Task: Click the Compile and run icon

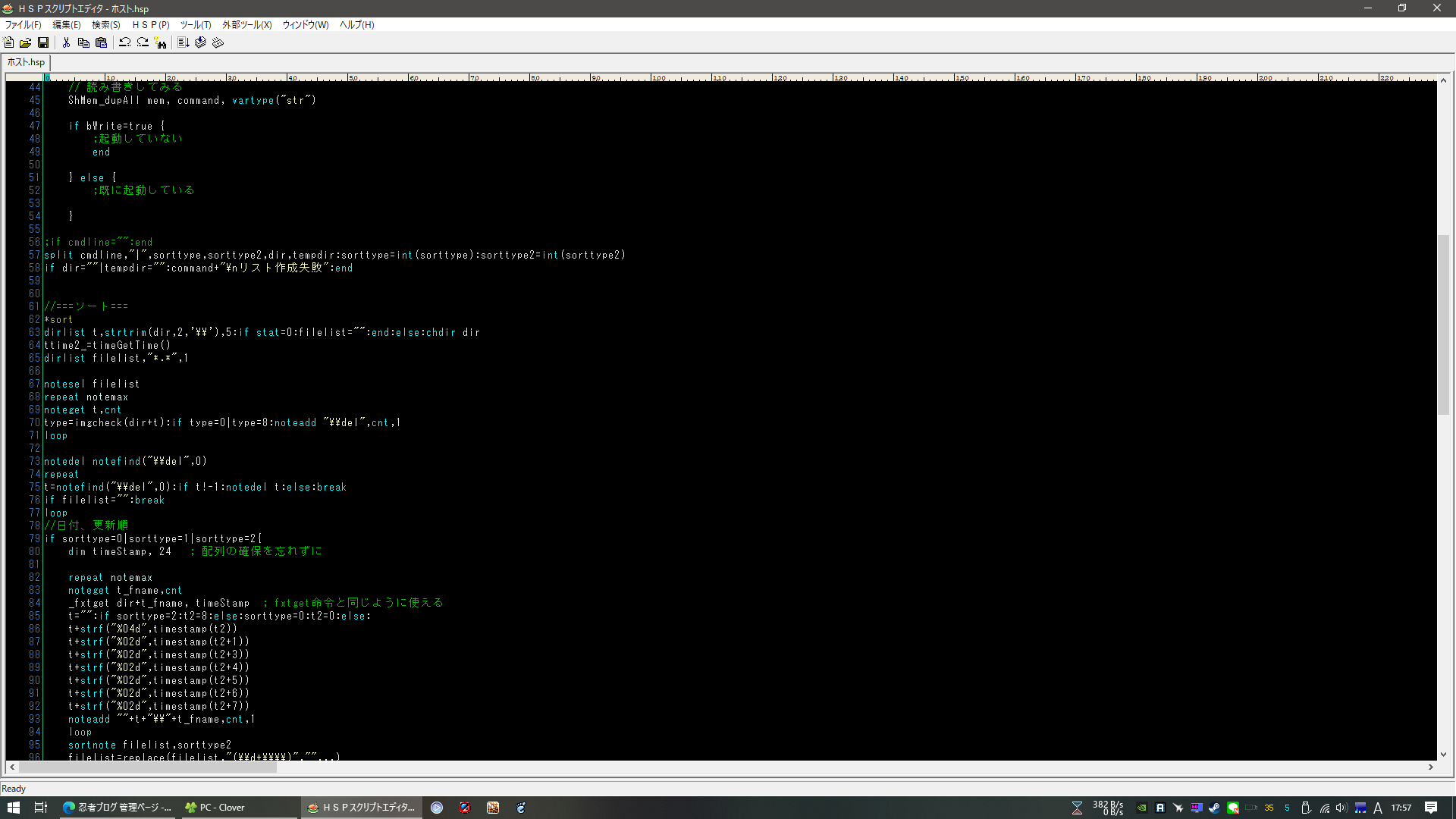Action: 184,43
